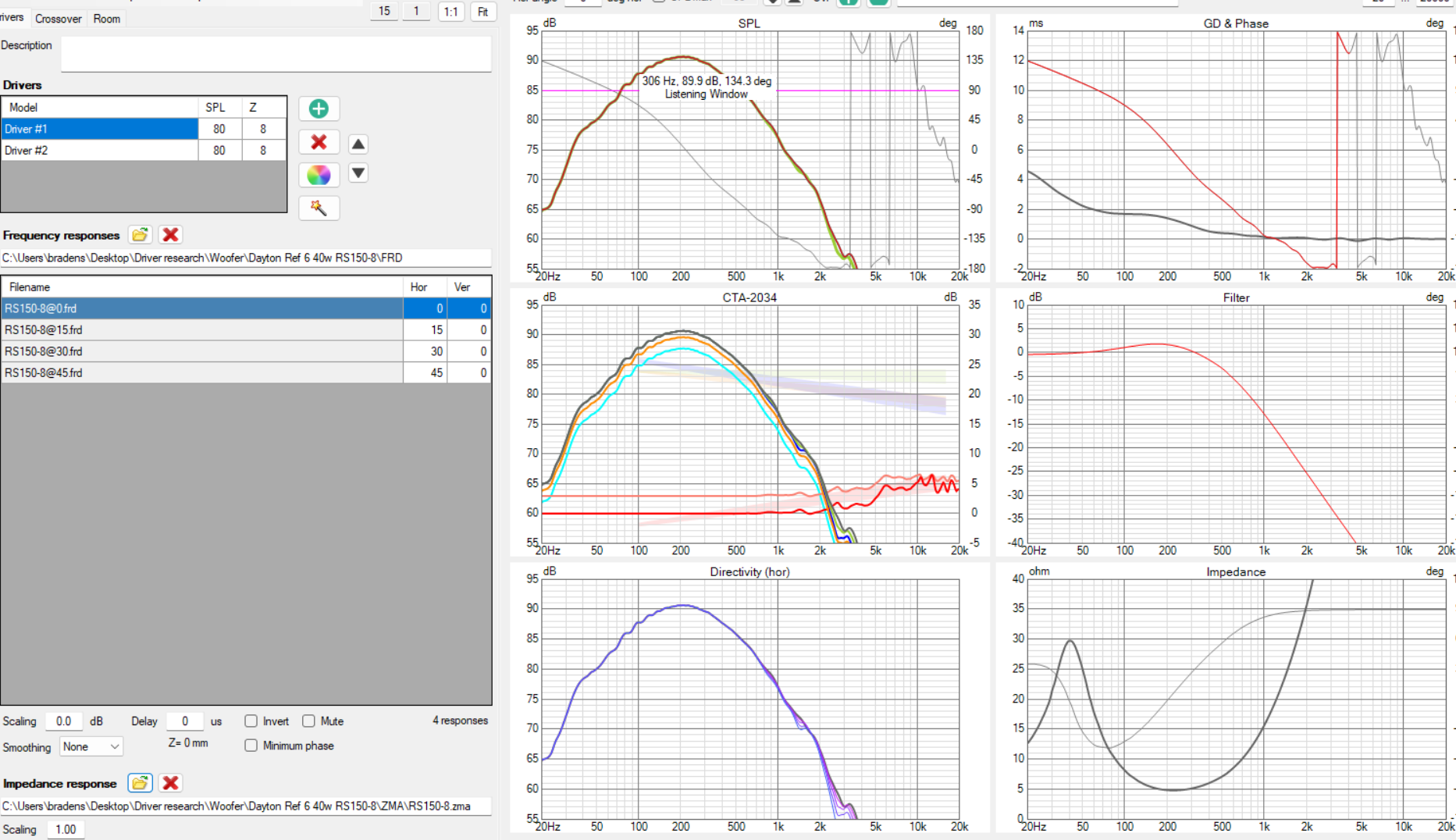
Task: Edit Z value of Driver #1
Action: 263,129
